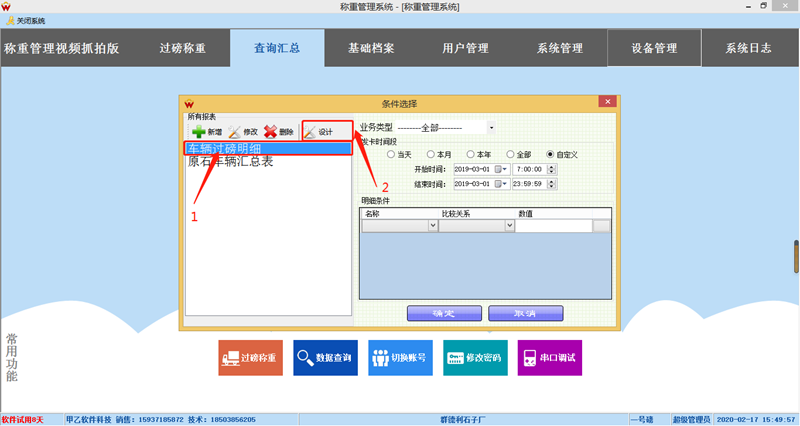This screenshot has height=426, width=800.
Task: Open the 修改密码 change password tile
Action: pos(475,357)
